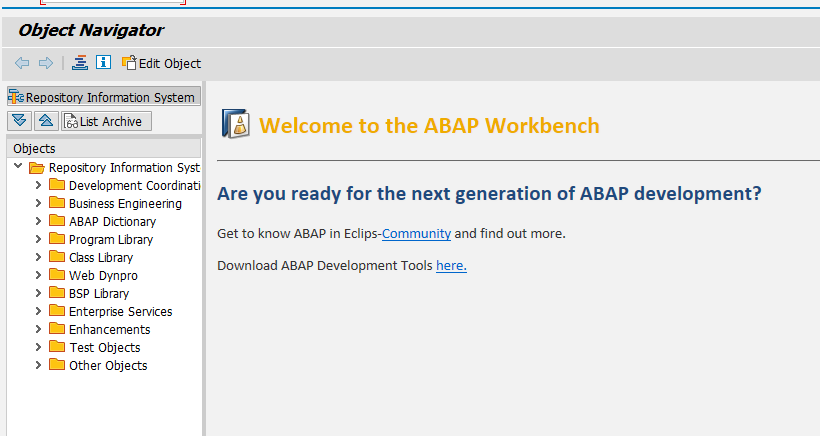The image size is (820, 436).
Task: Select the Program Library tree label
Action: tap(111, 239)
